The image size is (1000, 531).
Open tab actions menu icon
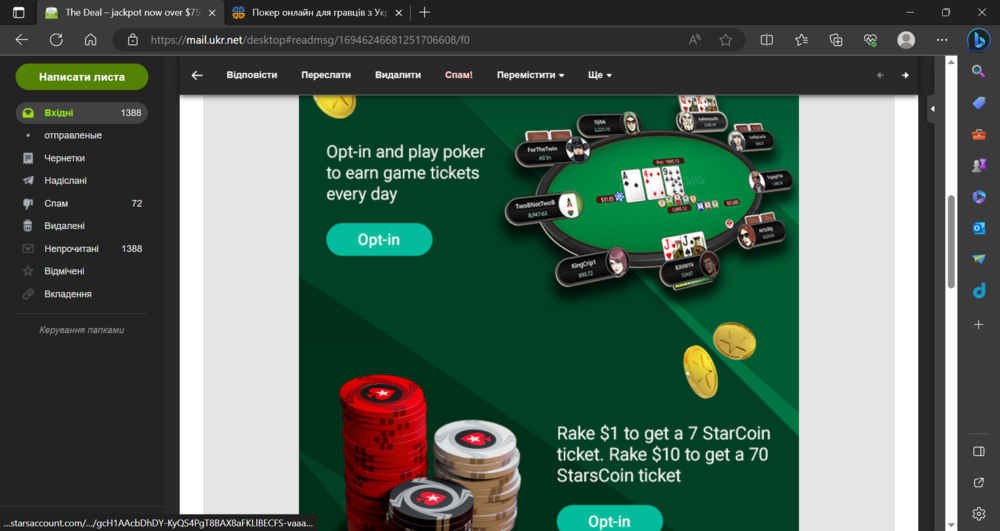18,12
